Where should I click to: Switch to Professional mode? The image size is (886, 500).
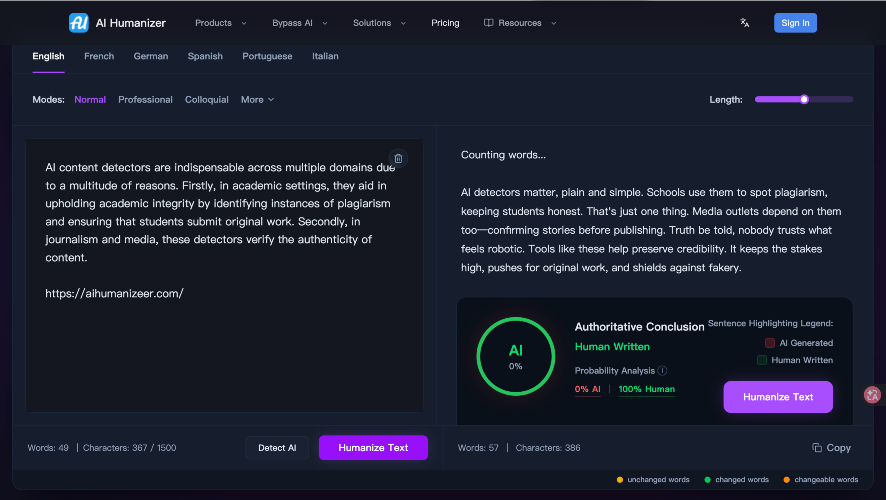point(145,100)
